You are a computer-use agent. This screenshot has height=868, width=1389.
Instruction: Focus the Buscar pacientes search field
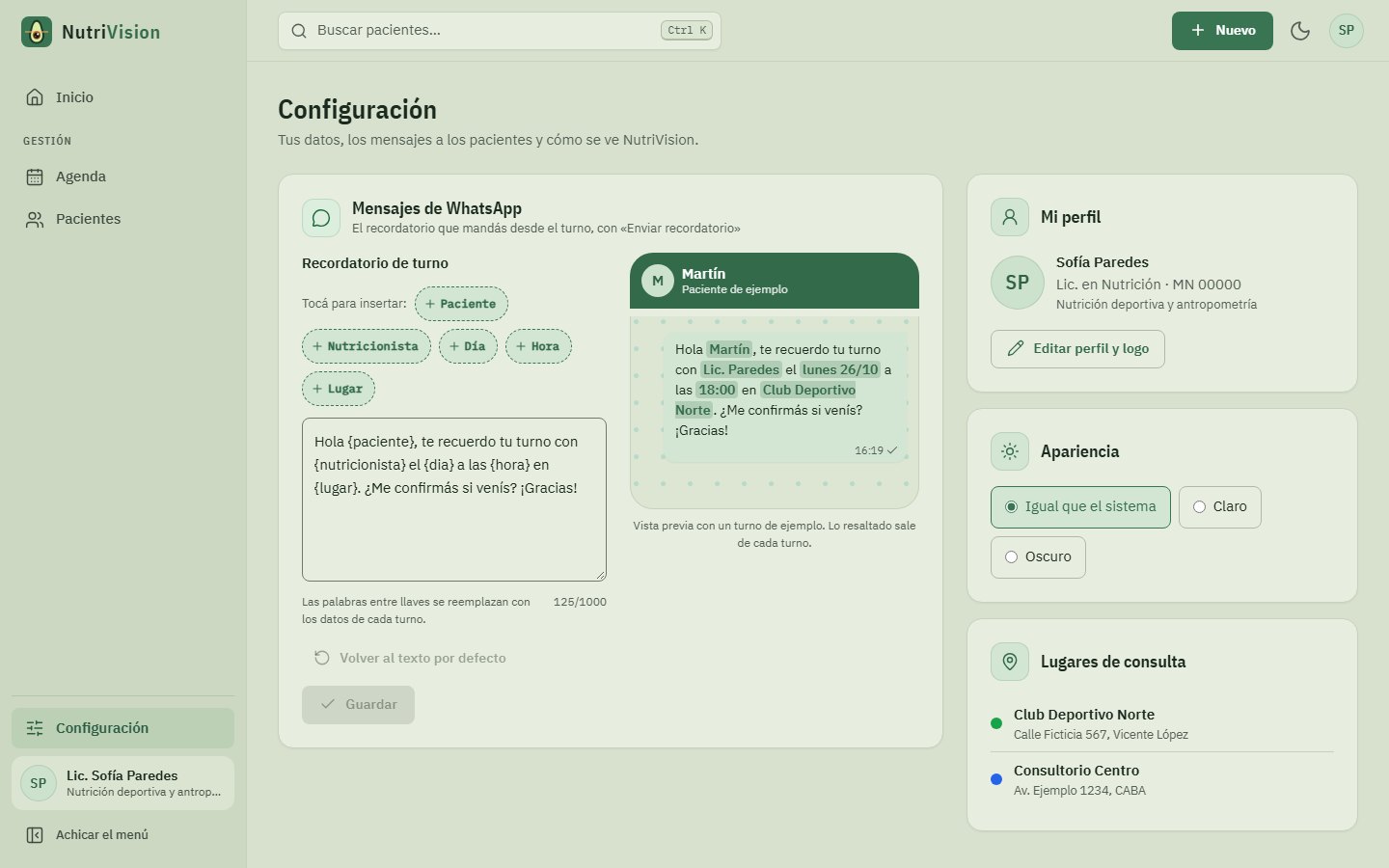499,31
